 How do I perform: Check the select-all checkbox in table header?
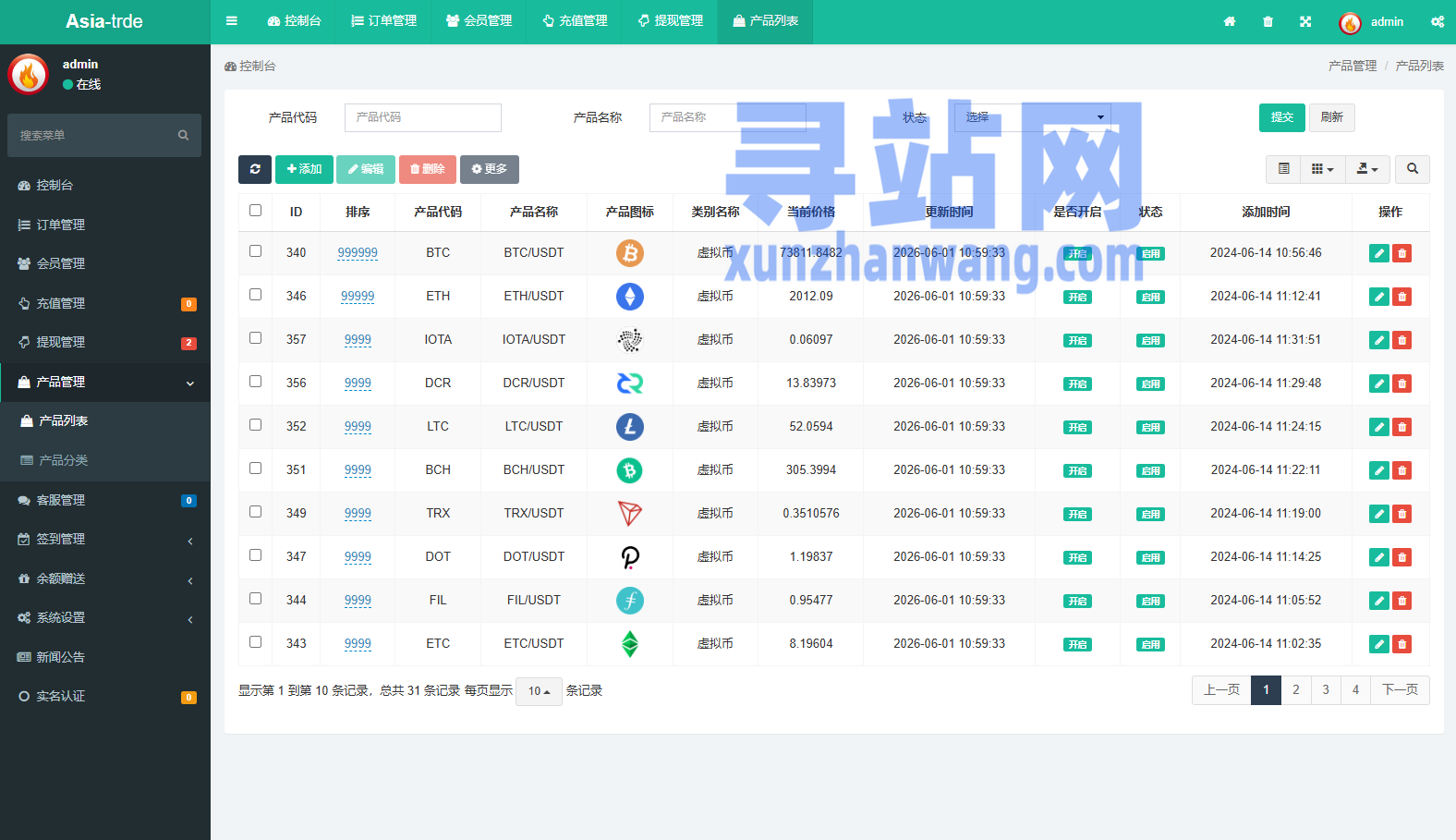(255, 211)
